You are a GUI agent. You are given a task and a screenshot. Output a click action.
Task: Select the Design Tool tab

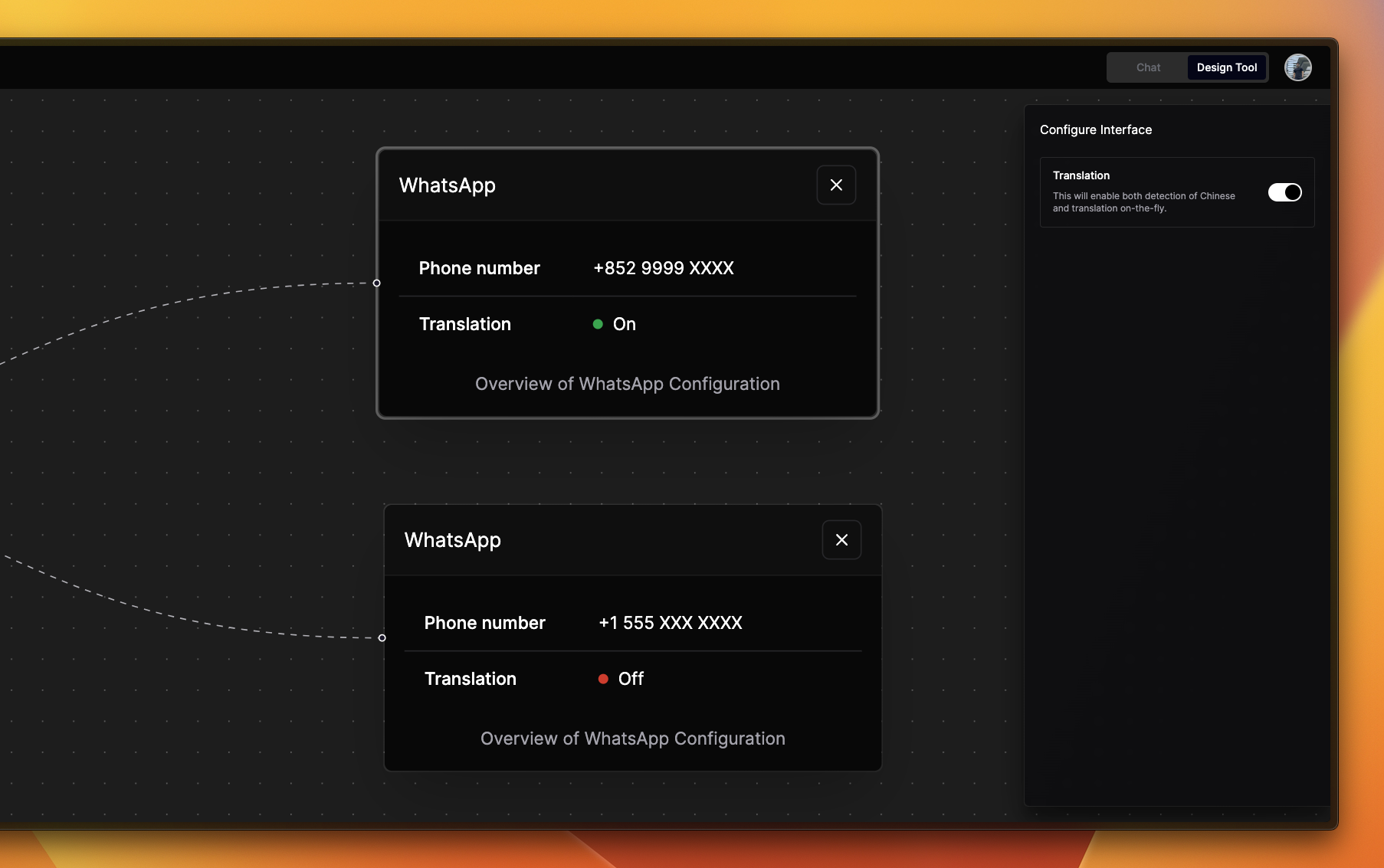pos(1227,67)
